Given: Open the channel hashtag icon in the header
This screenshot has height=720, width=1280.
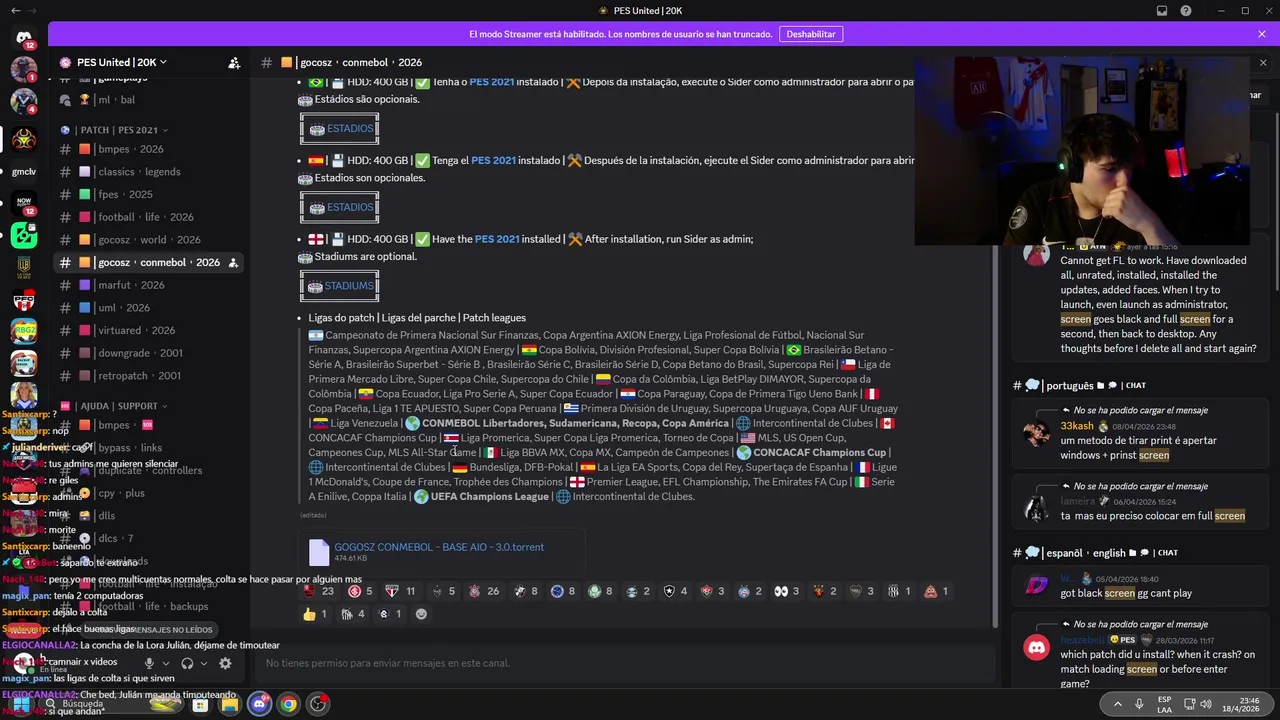Looking at the screenshot, I should tap(266, 62).
